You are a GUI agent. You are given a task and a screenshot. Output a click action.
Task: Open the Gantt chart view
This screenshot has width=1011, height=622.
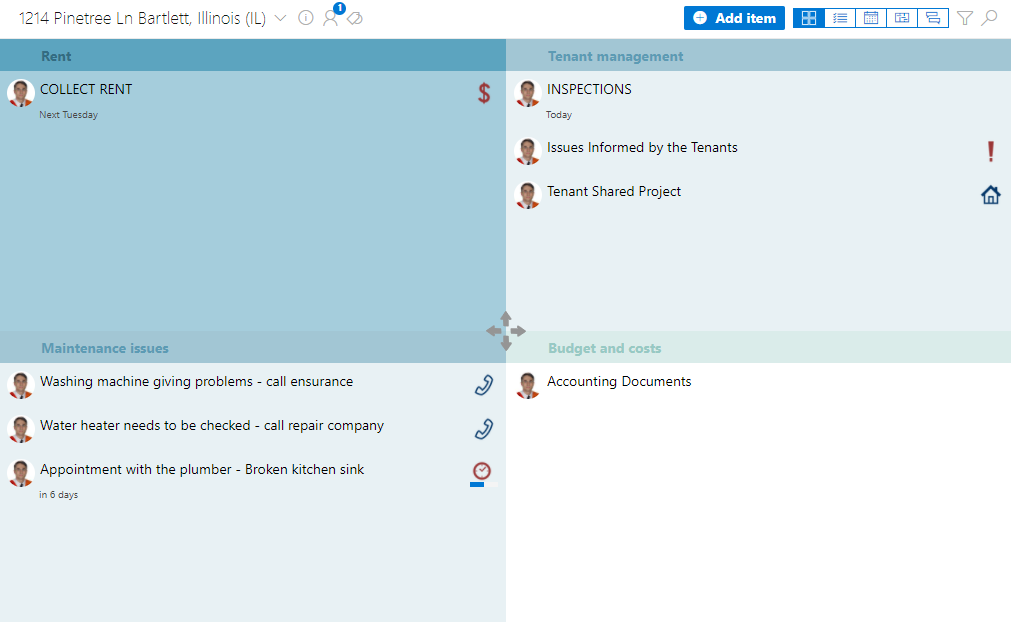pos(933,18)
